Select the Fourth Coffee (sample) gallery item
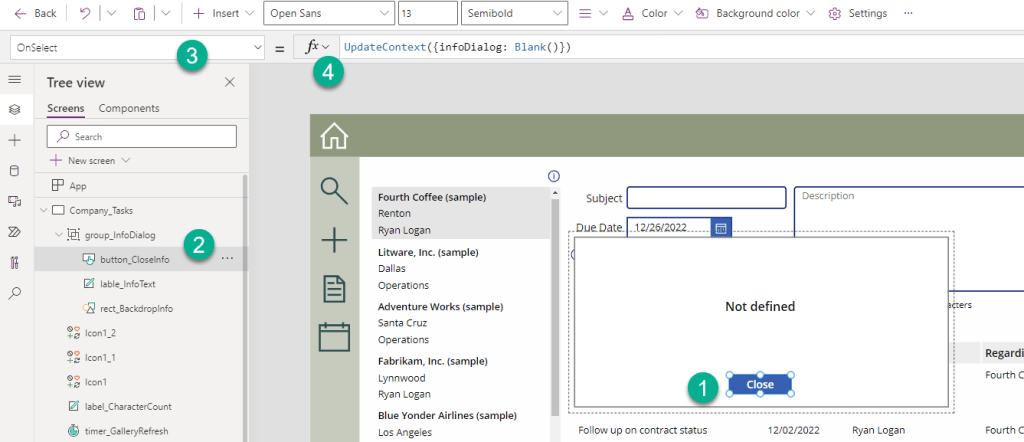Screen dimensions: 1024x442 (x=461, y=213)
